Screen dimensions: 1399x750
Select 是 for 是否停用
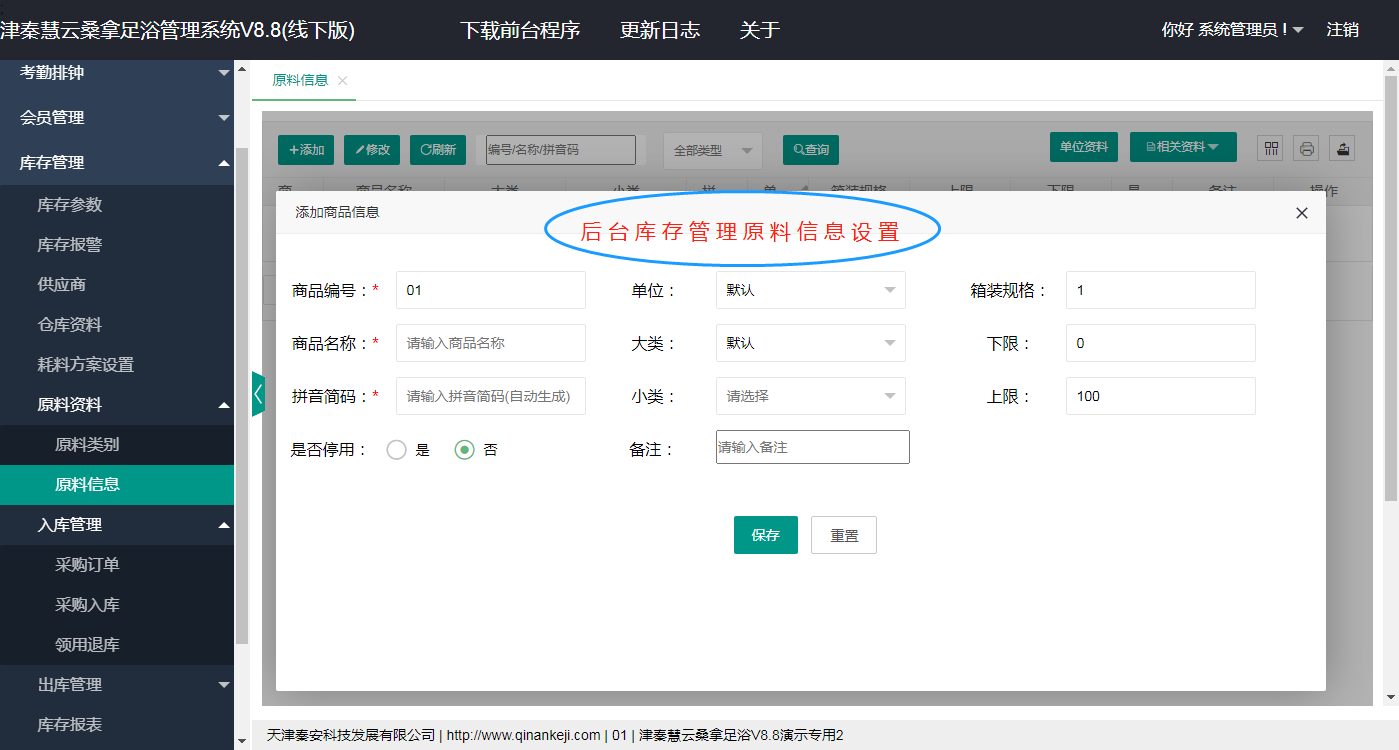397,450
